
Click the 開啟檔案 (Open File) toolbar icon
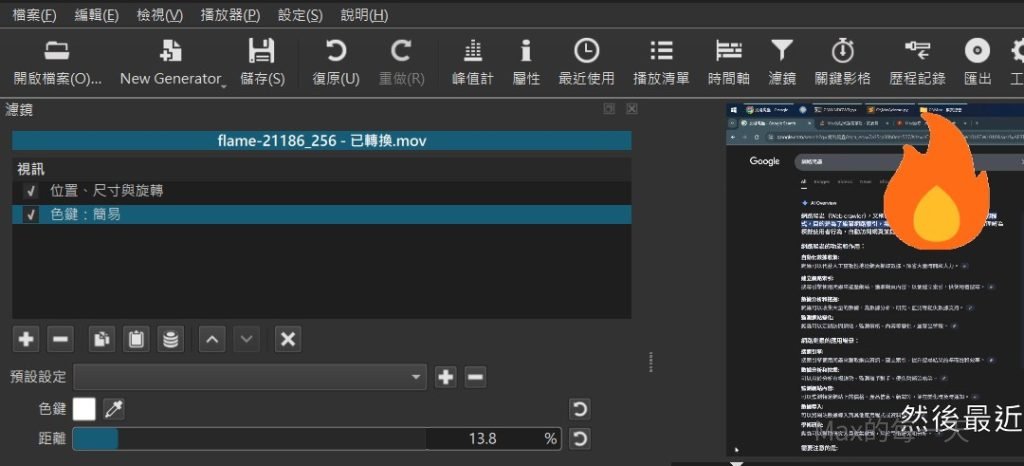pos(57,52)
